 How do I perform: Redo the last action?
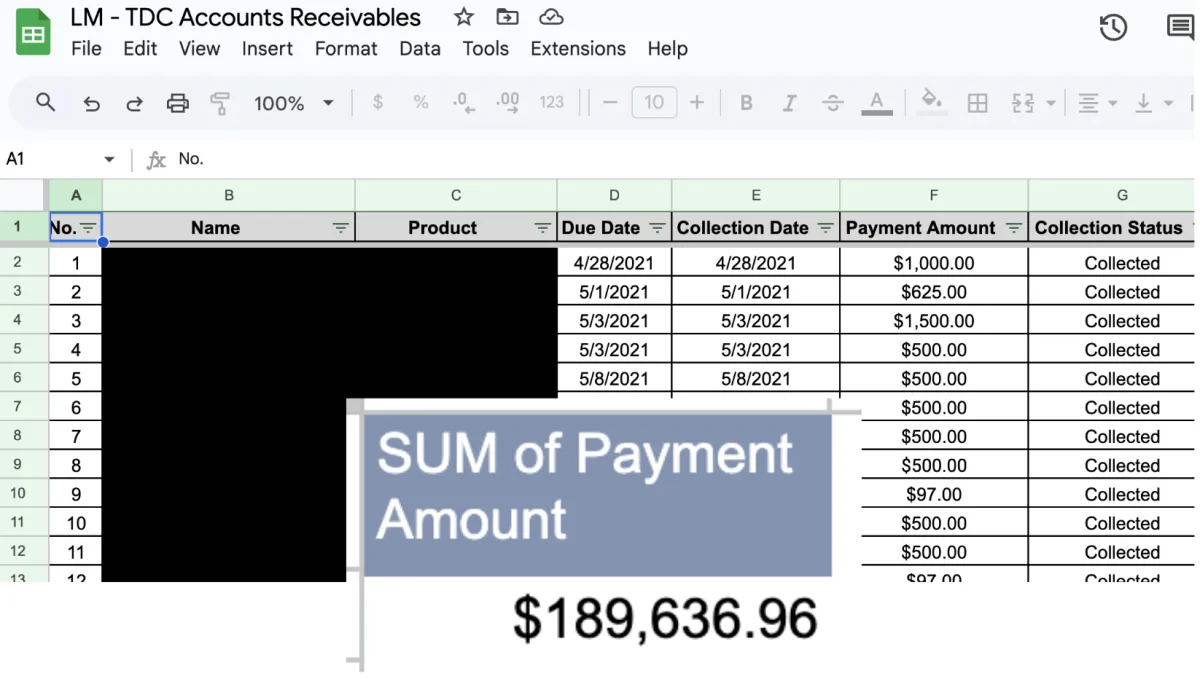pos(134,103)
